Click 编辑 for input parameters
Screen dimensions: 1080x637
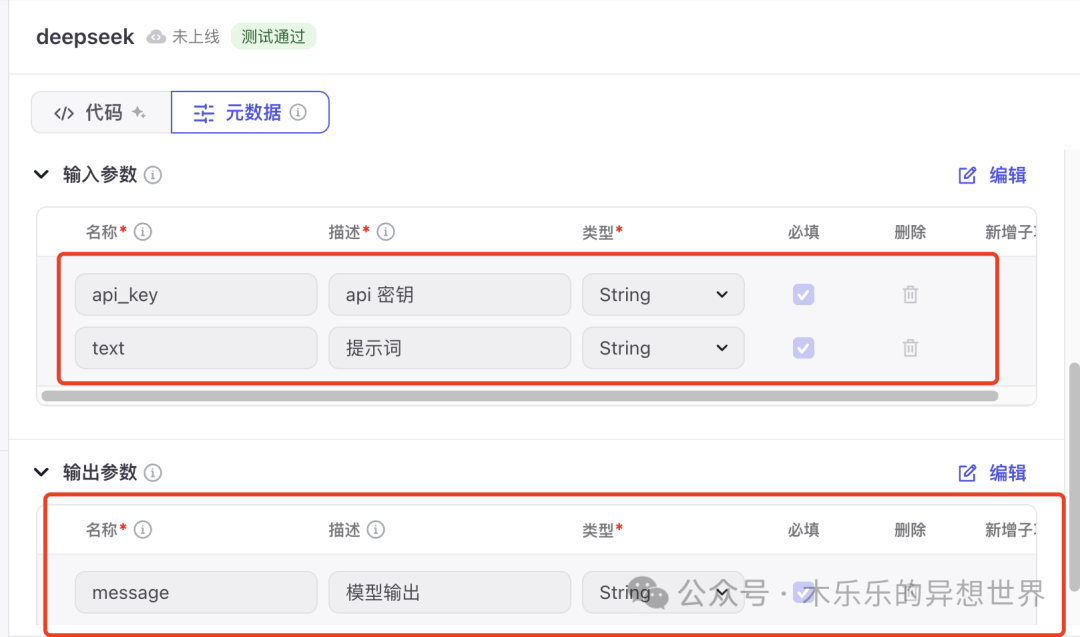pyautogui.click(x=993, y=175)
